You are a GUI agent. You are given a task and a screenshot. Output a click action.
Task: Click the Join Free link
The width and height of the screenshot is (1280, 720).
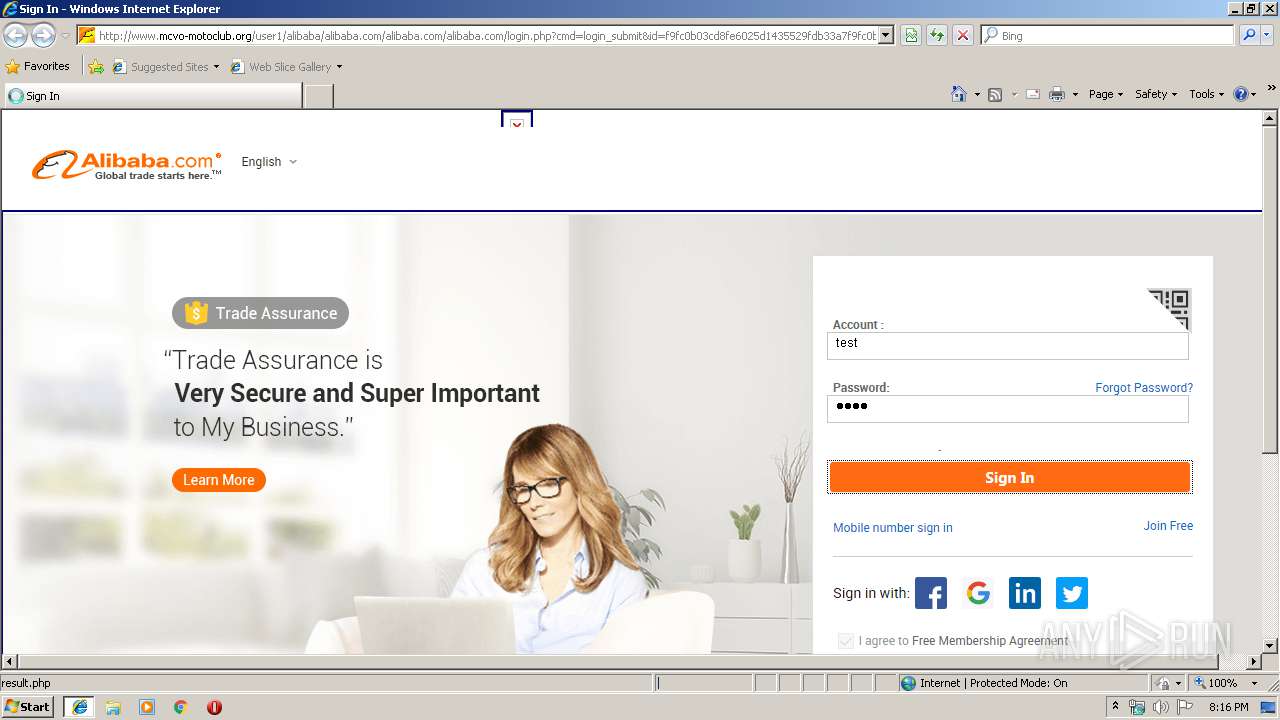pyautogui.click(x=1168, y=526)
